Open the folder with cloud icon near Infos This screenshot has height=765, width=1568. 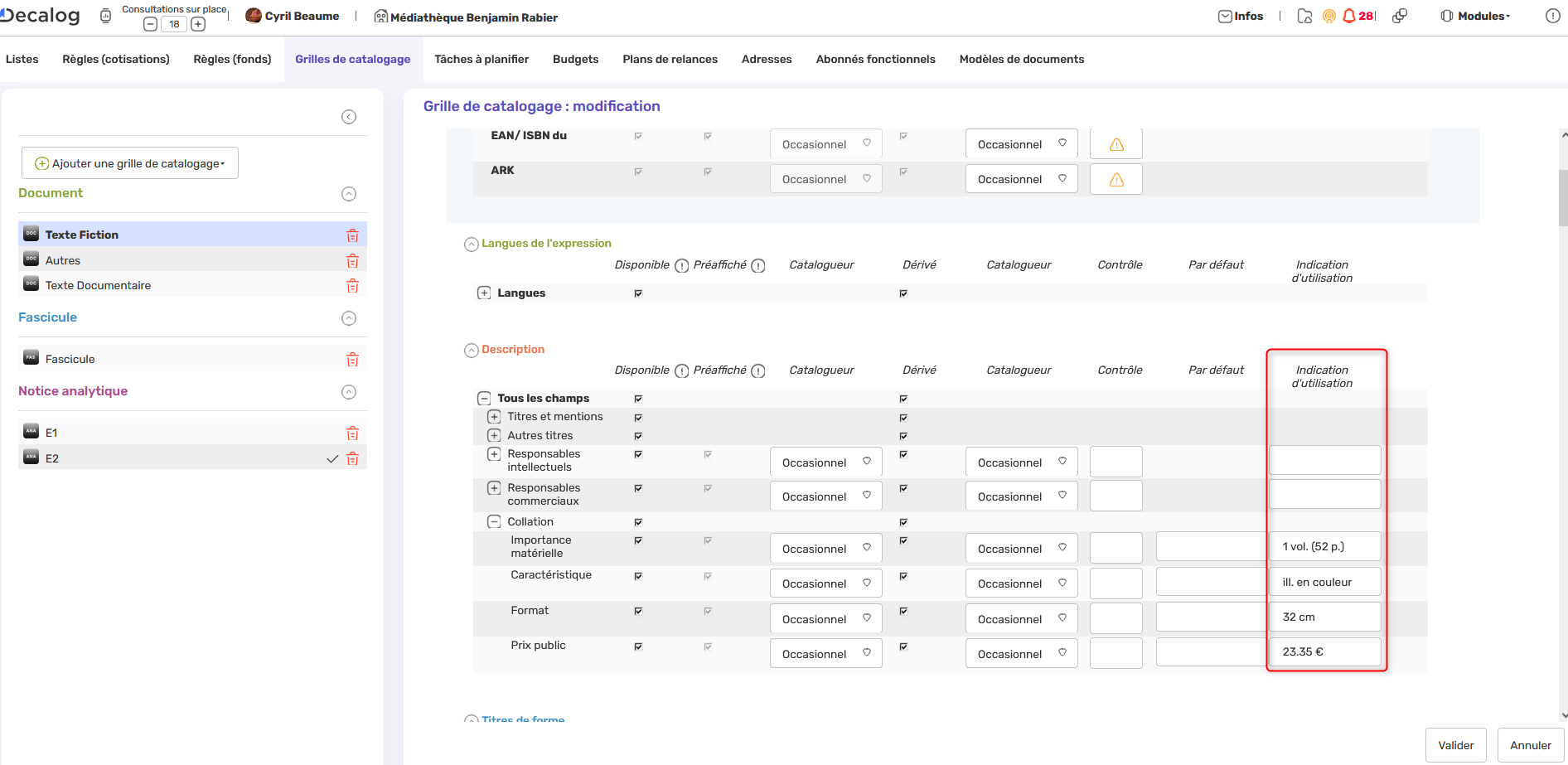pyautogui.click(x=1304, y=15)
